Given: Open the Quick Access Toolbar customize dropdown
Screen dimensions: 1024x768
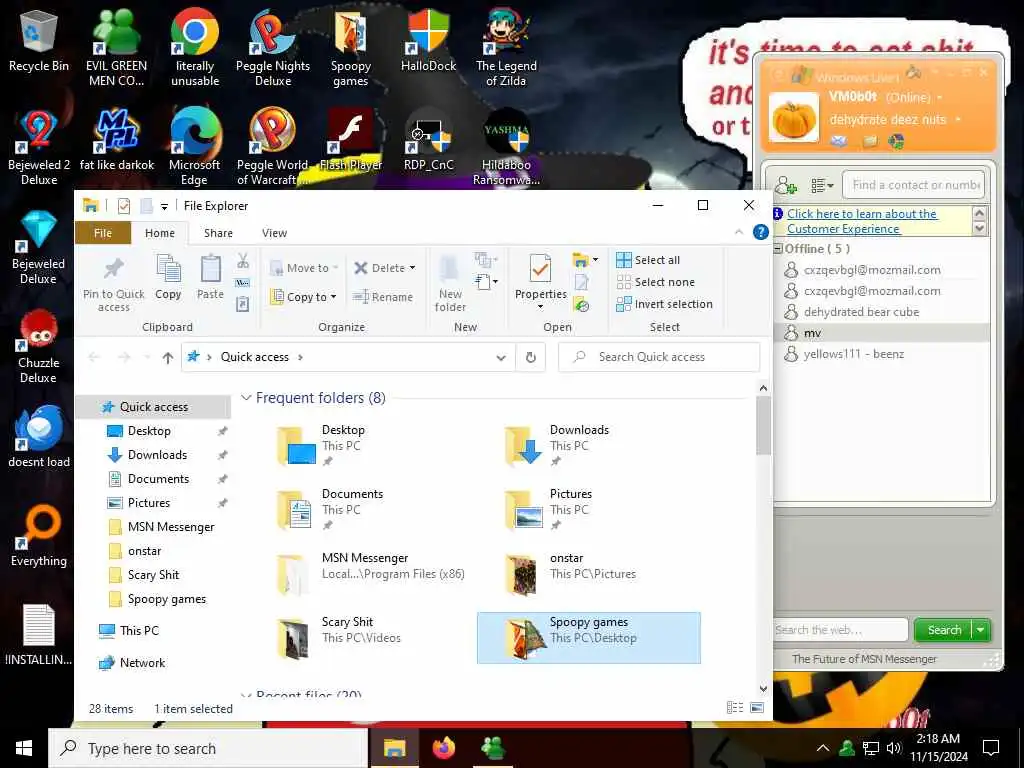Looking at the screenshot, I should pos(164,206).
